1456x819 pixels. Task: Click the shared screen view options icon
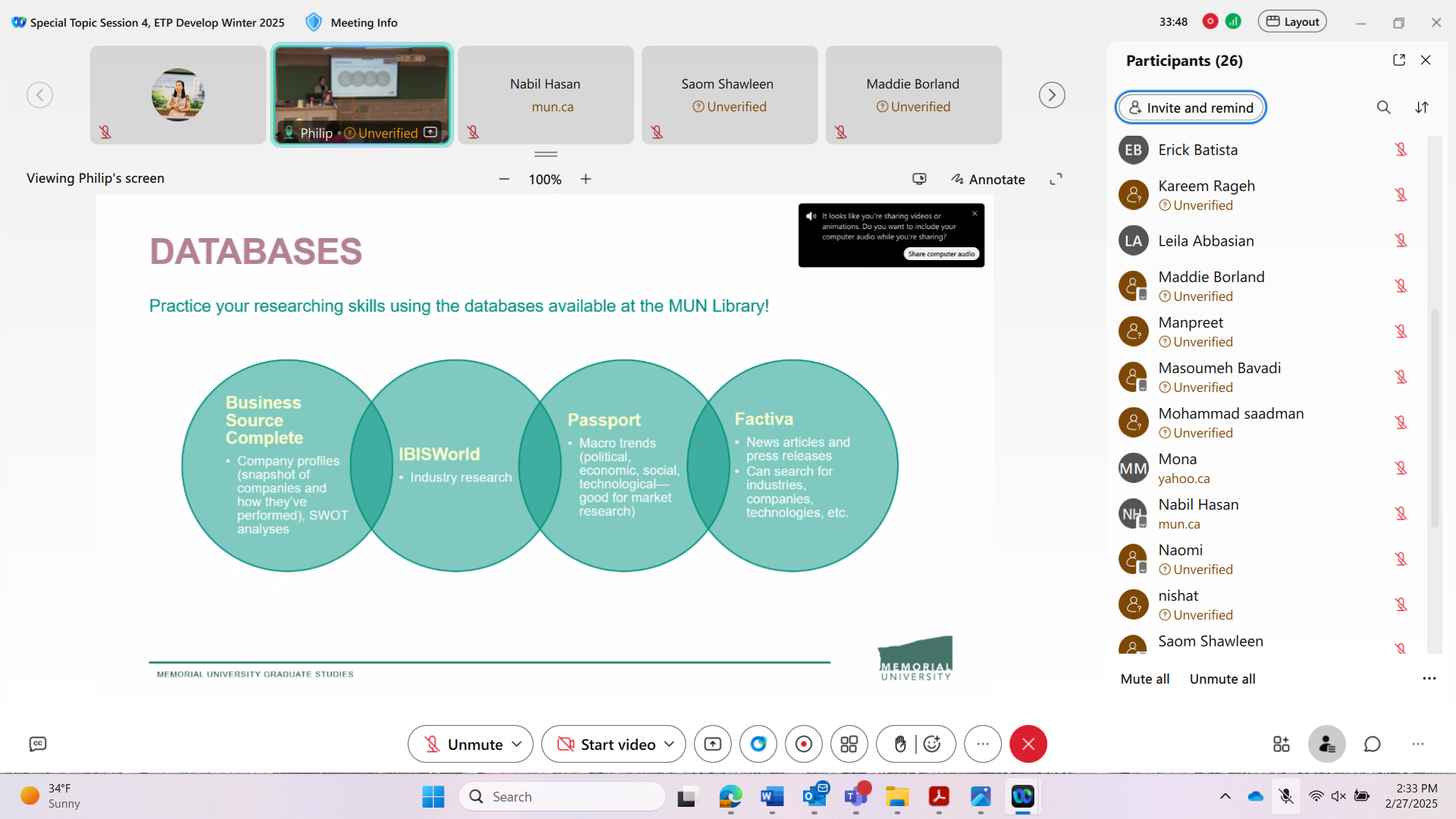pyautogui.click(x=919, y=179)
